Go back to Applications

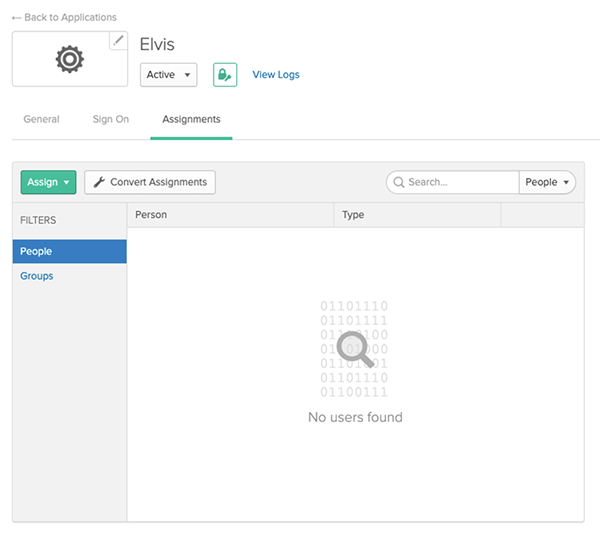pyautogui.click(x=64, y=18)
